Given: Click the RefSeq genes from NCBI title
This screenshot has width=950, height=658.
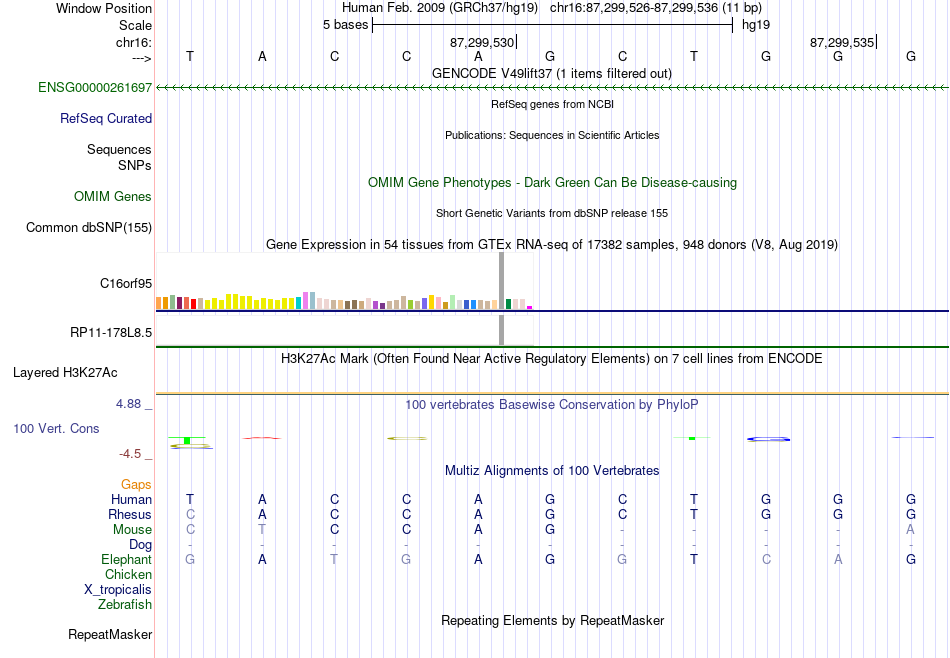Looking at the screenshot, I should (x=552, y=104).
